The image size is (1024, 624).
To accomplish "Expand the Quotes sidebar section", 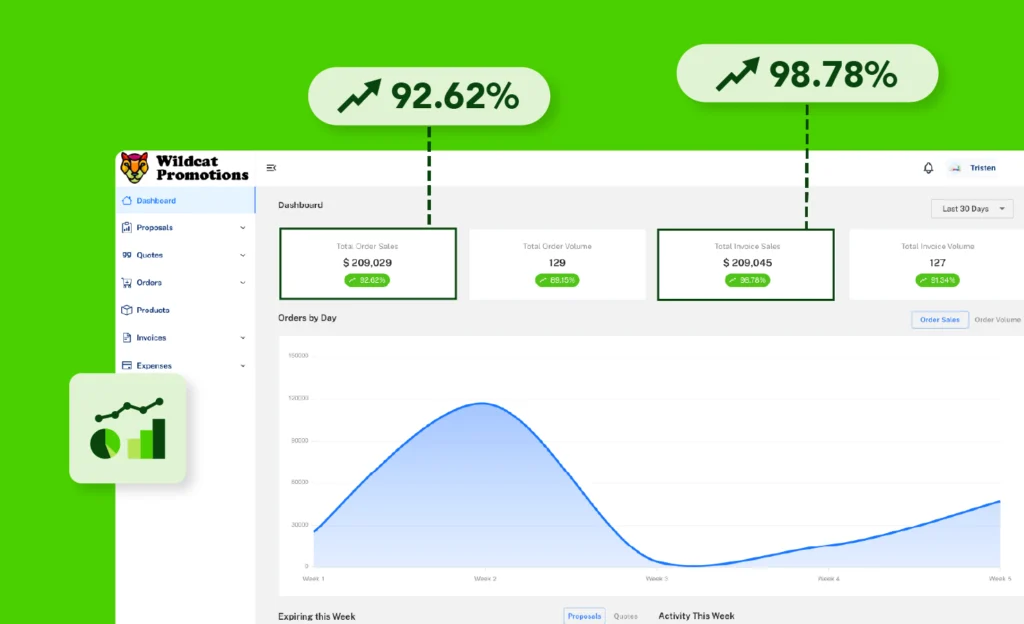I will pos(242,255).
